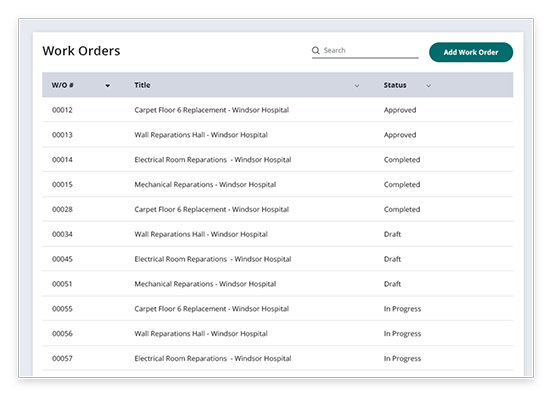
Task: Open work order 00057
Action: (x=277, y=358)
